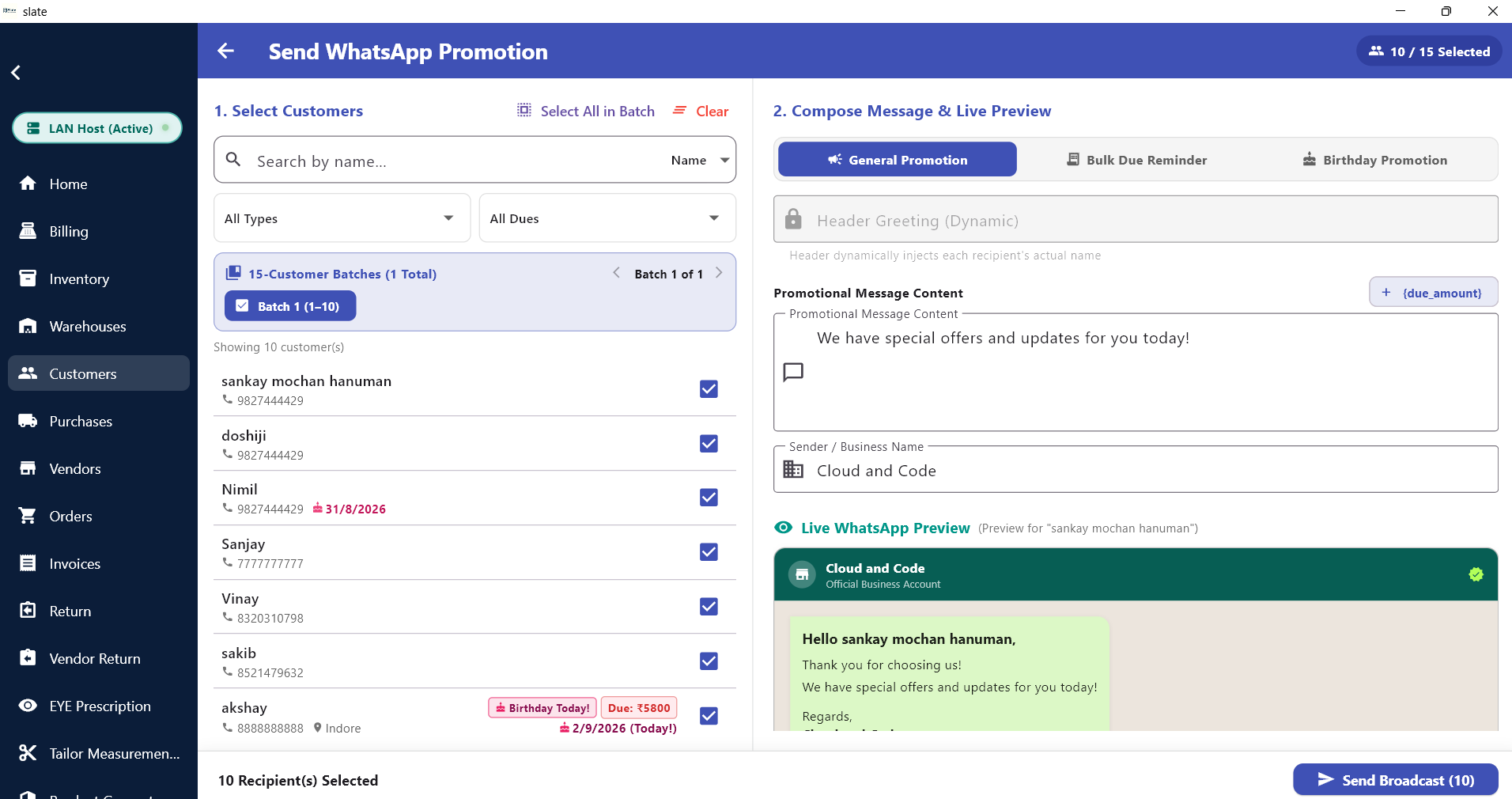Go to previous batch with left chevron
The height and width of the screenshot is (799, 1512).
(616, 273)
